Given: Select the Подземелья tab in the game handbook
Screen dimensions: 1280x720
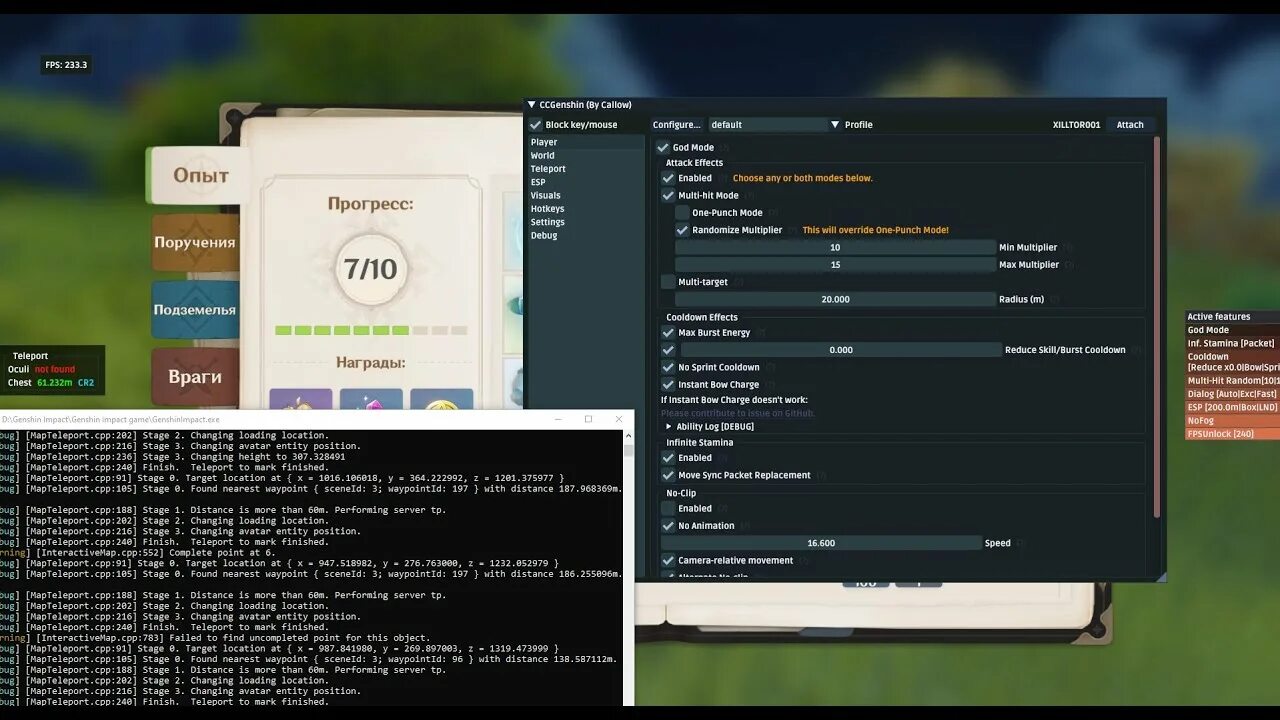Looking at the screenshot, I should [195, 310].
